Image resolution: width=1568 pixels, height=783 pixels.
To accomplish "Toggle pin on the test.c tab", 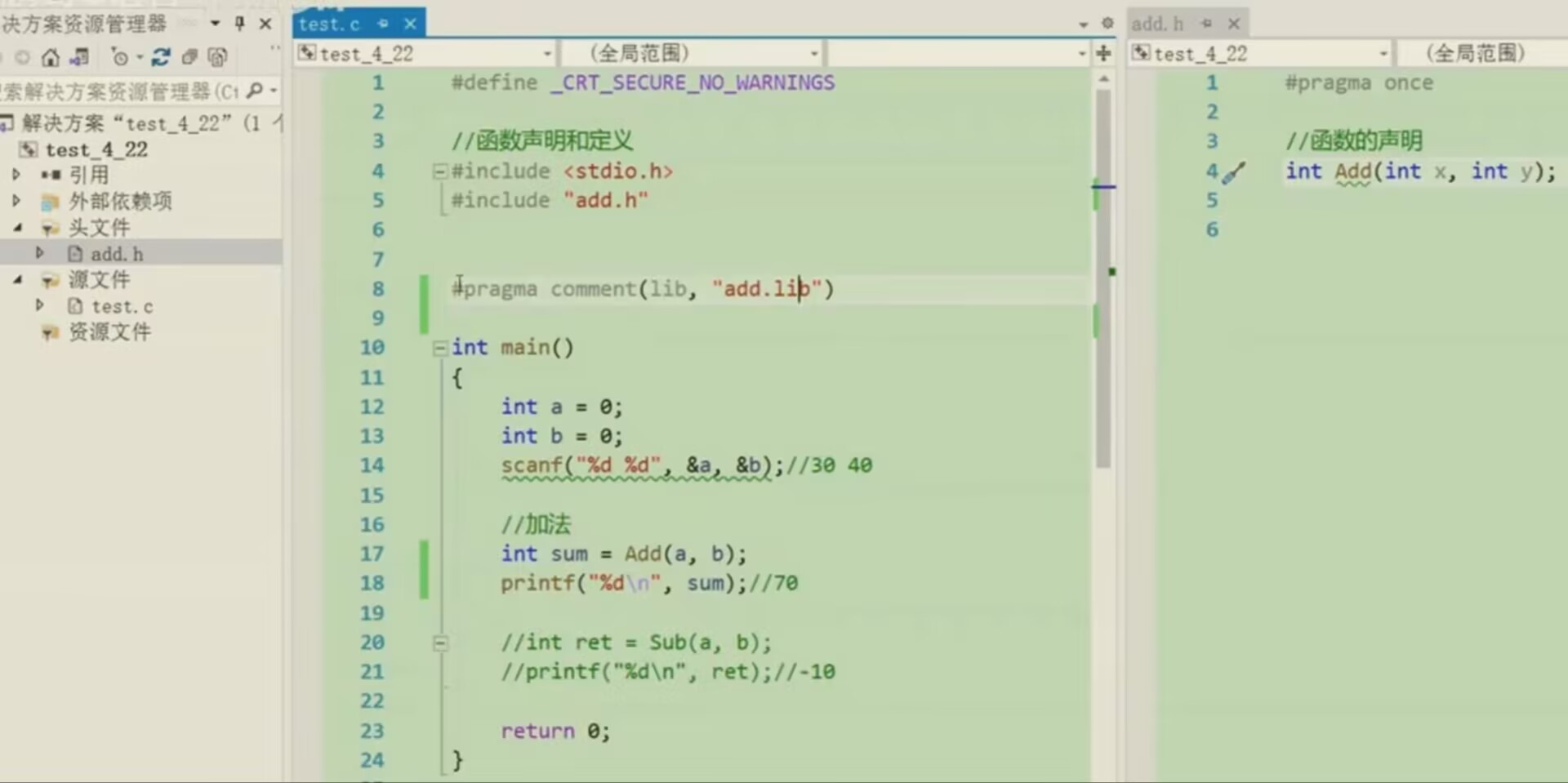I will tap(382, 24).
